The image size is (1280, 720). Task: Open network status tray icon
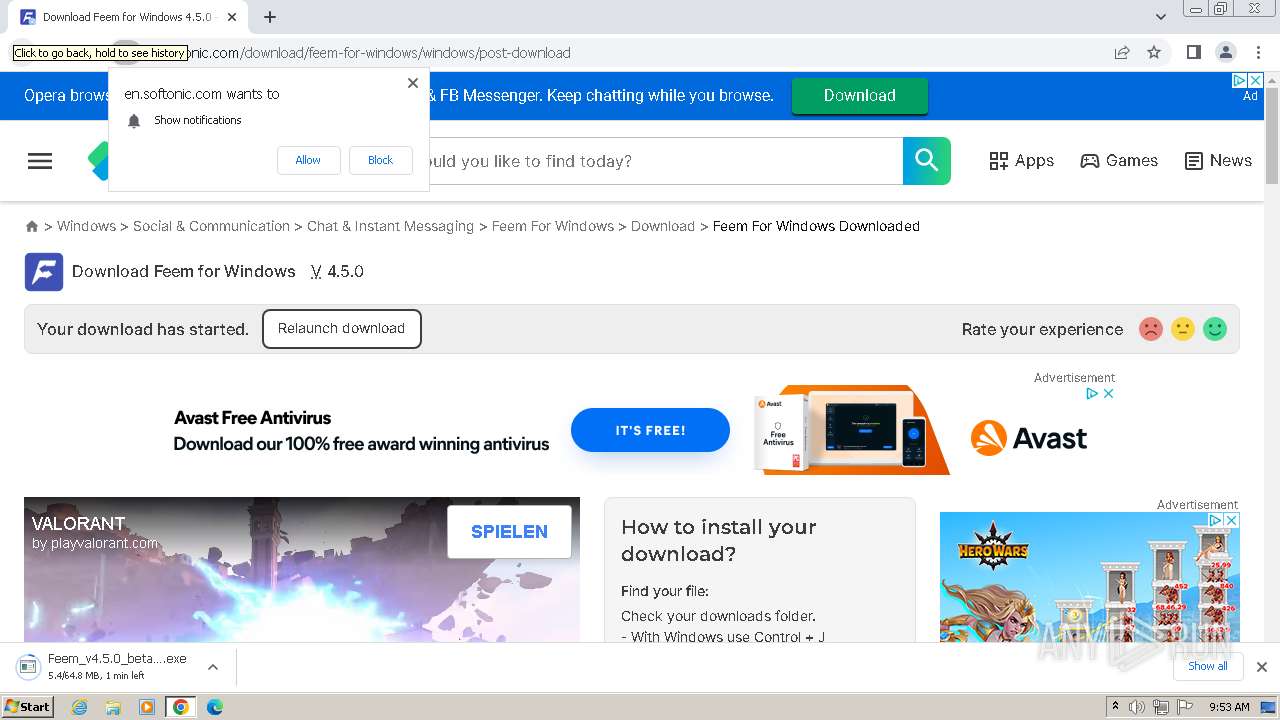1161,707
